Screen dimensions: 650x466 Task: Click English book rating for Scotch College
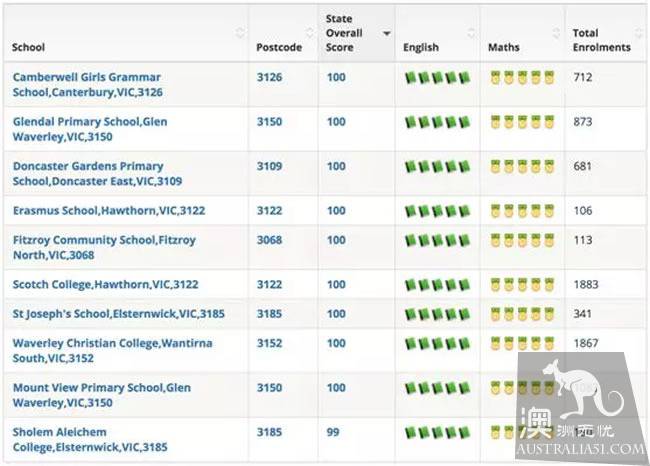(437, 285)
